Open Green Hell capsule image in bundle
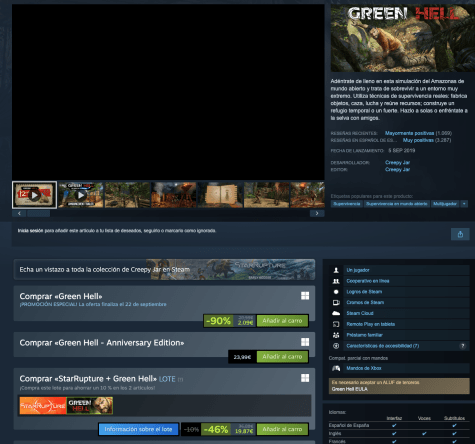This screenshot has width=475, height=444. (90, 406)
